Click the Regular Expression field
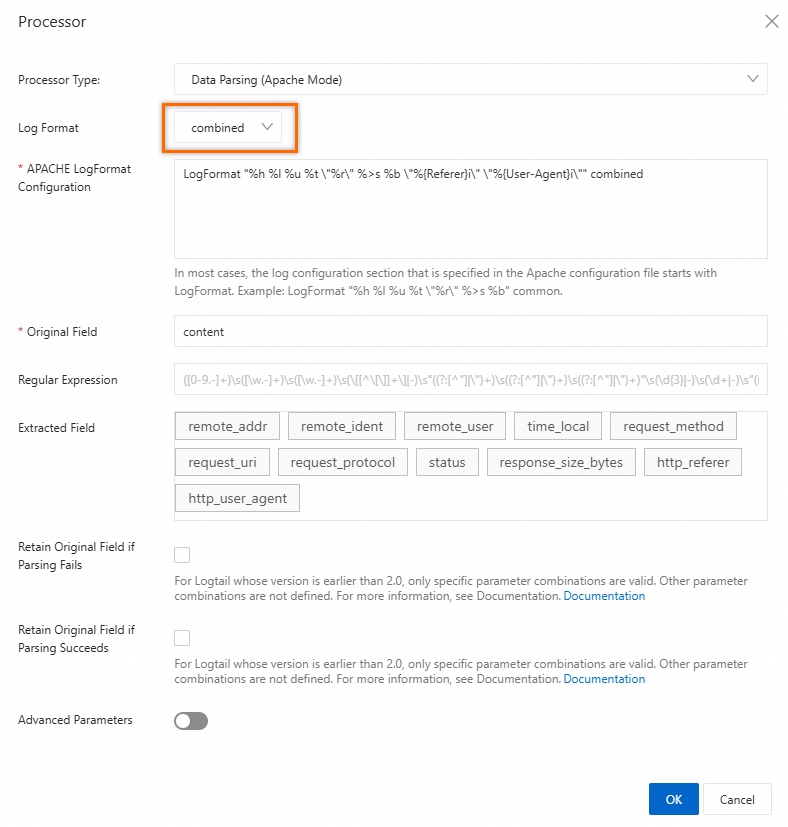Image resolution: width=788 pixels, height=827 pixels. coord(470,379)
